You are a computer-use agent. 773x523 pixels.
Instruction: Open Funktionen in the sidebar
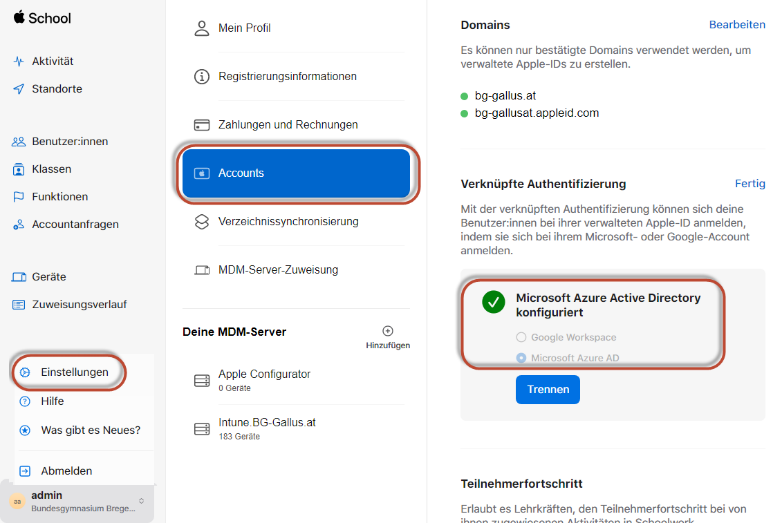point(60,197)
